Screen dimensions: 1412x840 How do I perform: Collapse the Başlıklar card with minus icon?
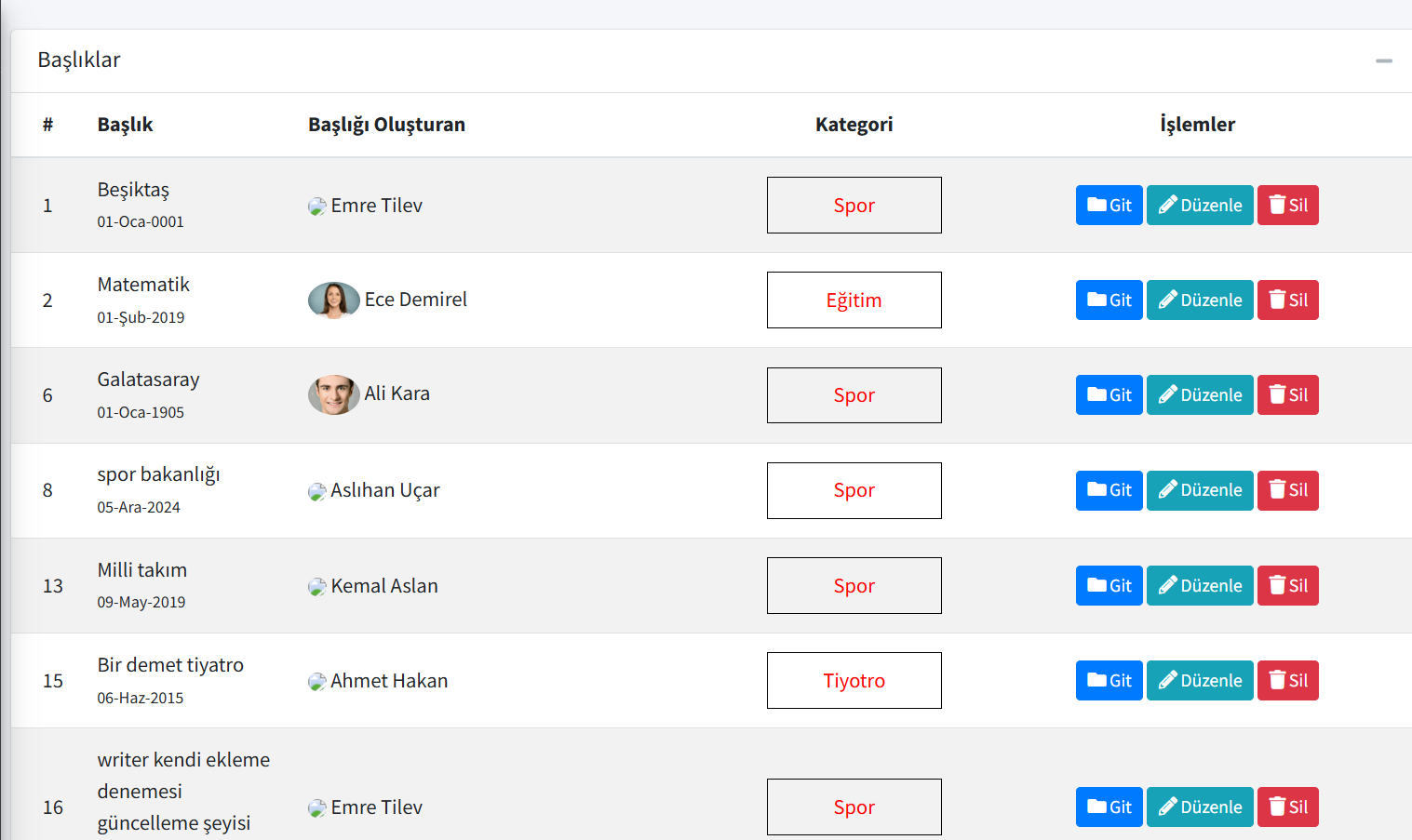pyautogui.click(x=1384, y=60)
